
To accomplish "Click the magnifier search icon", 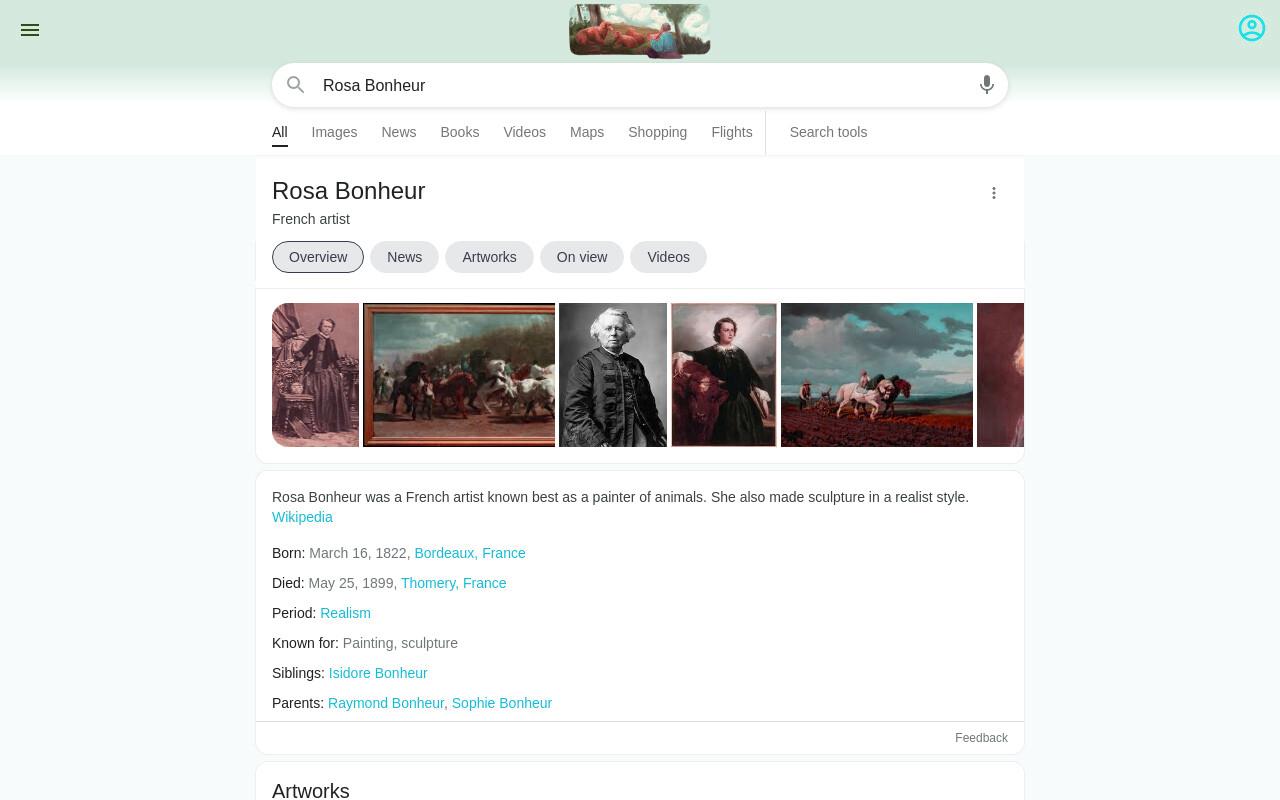I will click(x=295, y=85).
